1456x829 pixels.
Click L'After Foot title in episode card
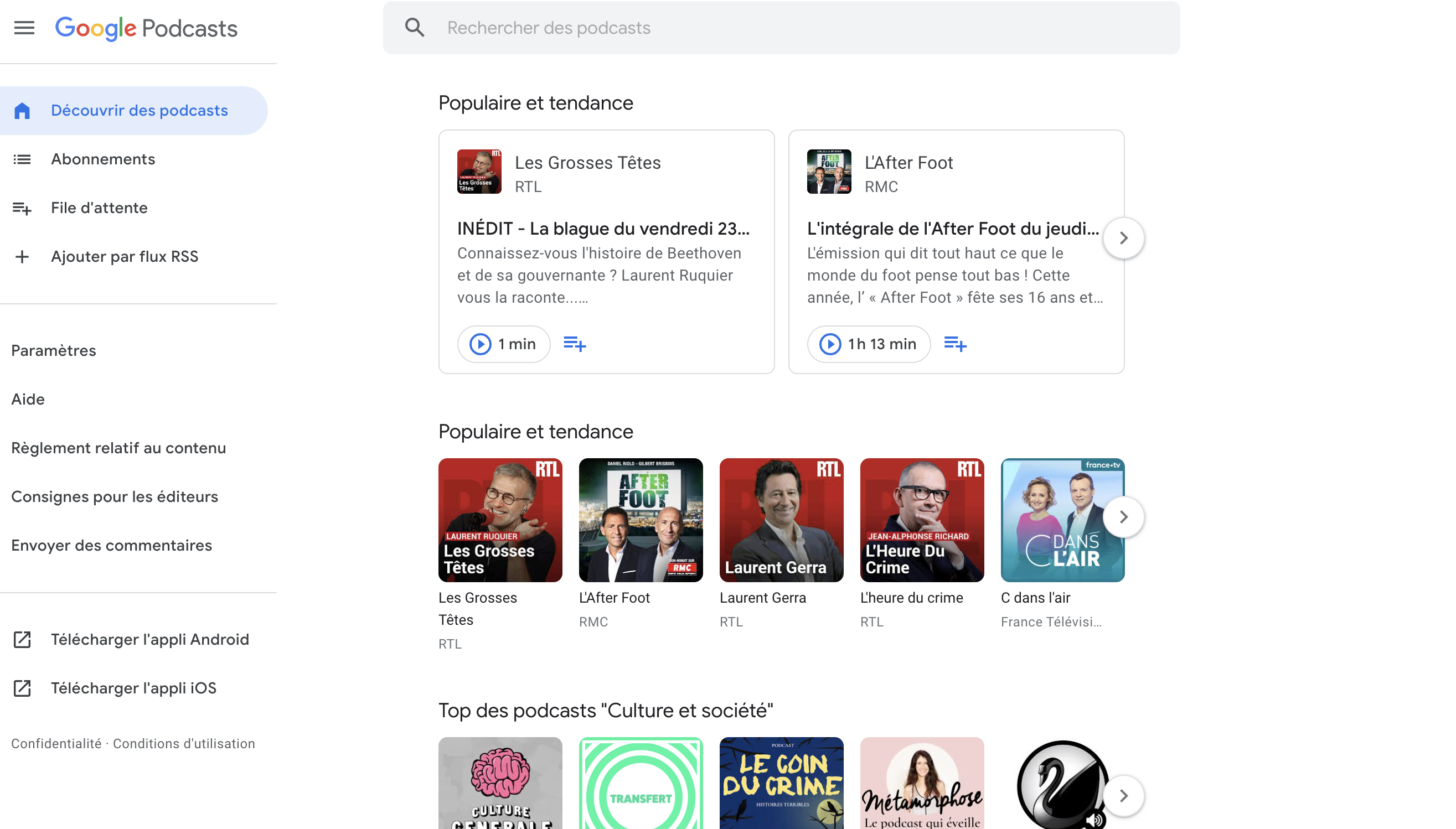click(908, 163)
